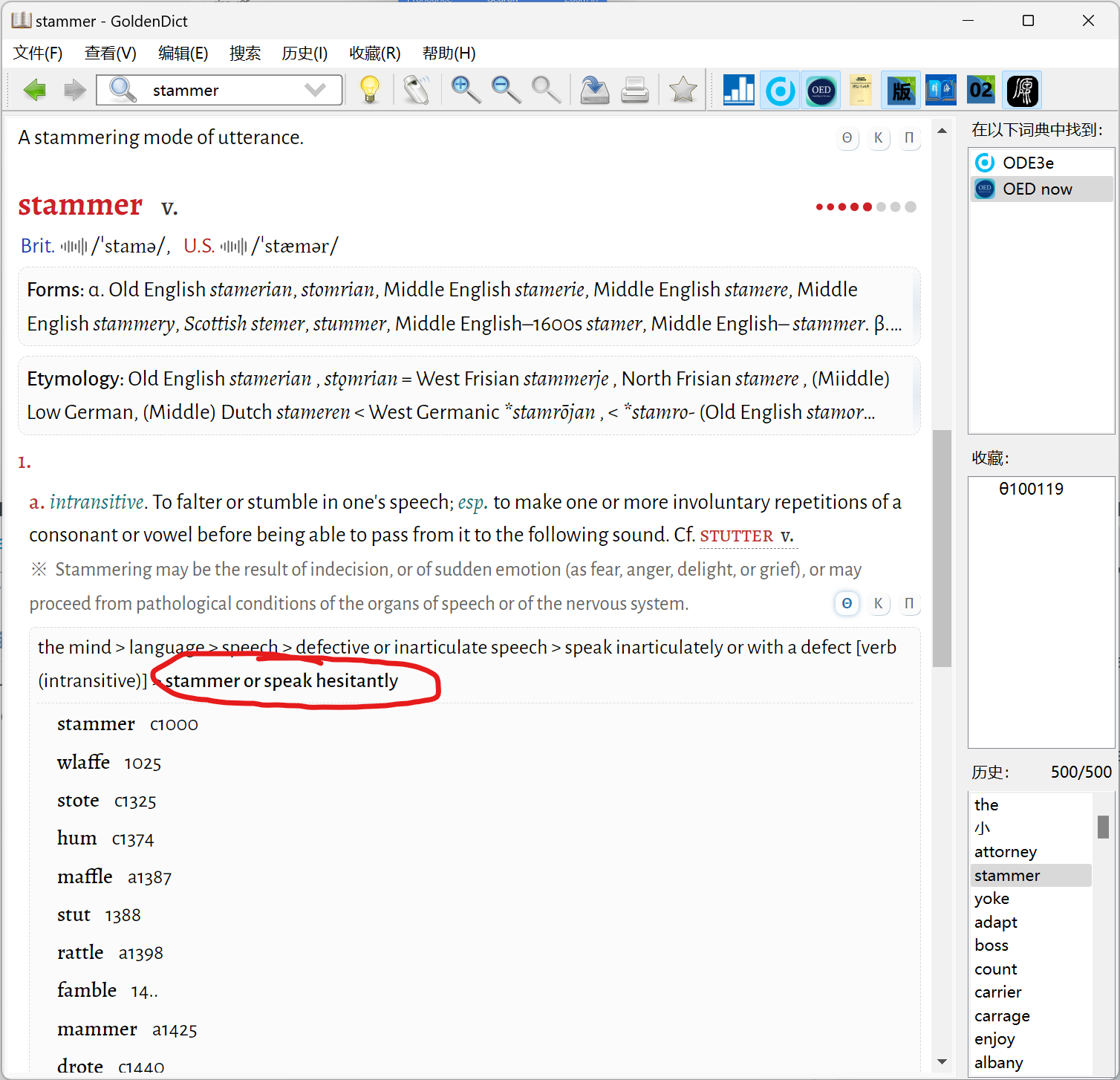Viewport: 1120px width, 1080px height.
Task: Save article using the disk icon
Action: coord(594,90)
